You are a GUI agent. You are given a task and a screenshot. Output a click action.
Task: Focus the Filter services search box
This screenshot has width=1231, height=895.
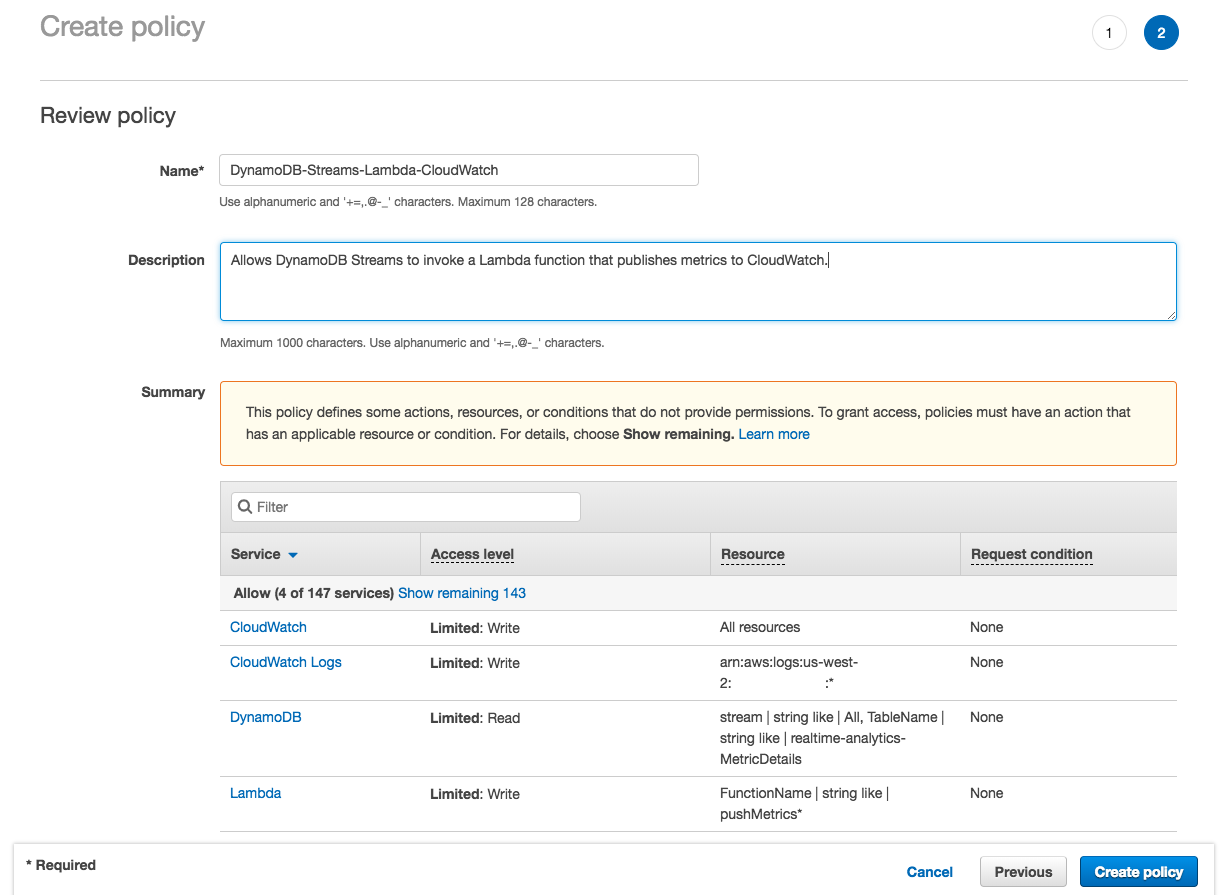(x=406, y=507)
